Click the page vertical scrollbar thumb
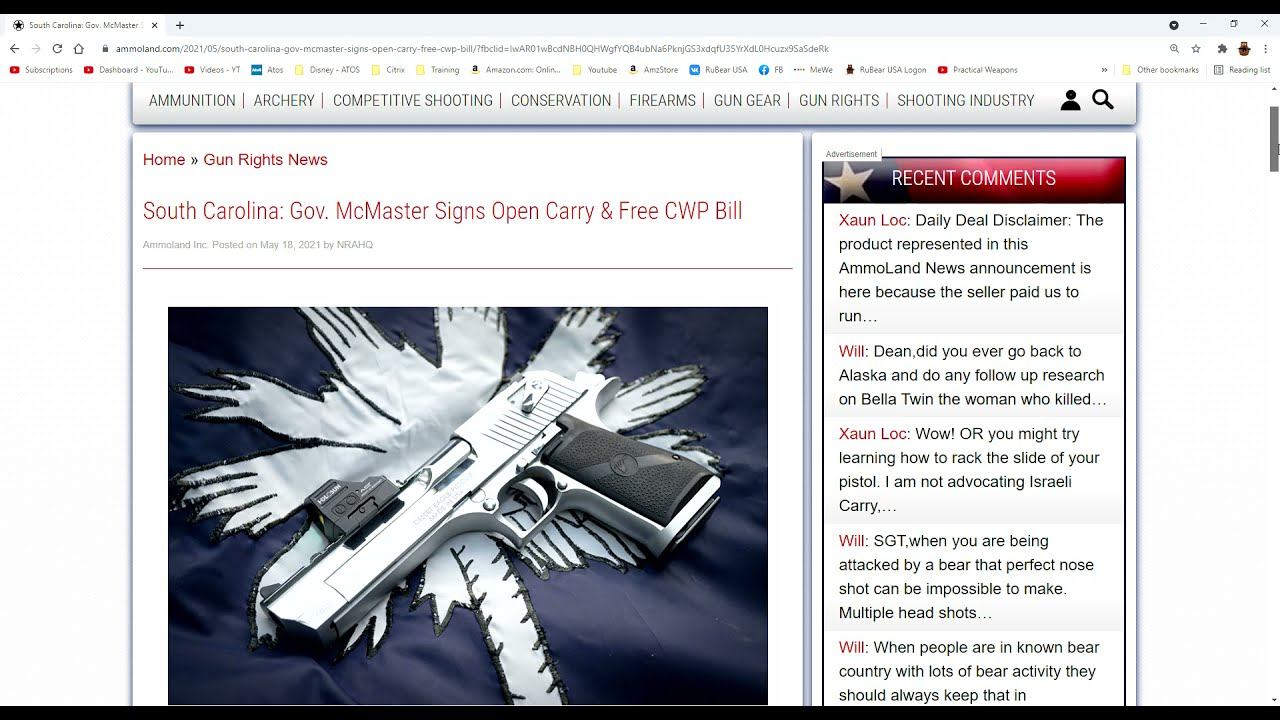This screenshot has width=1280, height=720. point(1274,138)
